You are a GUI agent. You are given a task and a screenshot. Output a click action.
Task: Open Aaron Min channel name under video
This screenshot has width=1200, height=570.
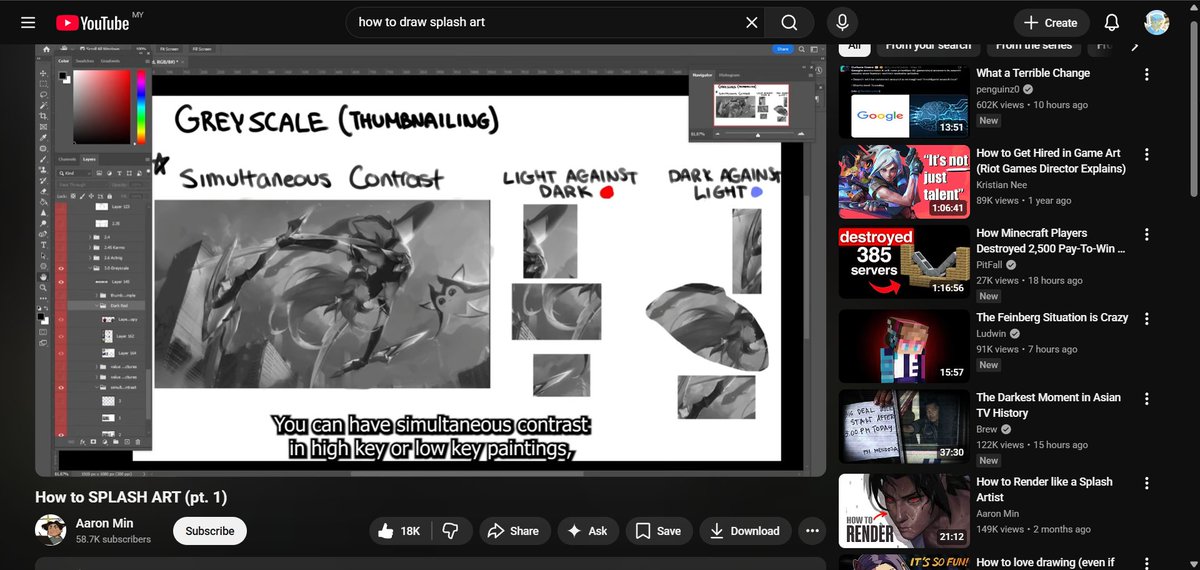[106, 523]
